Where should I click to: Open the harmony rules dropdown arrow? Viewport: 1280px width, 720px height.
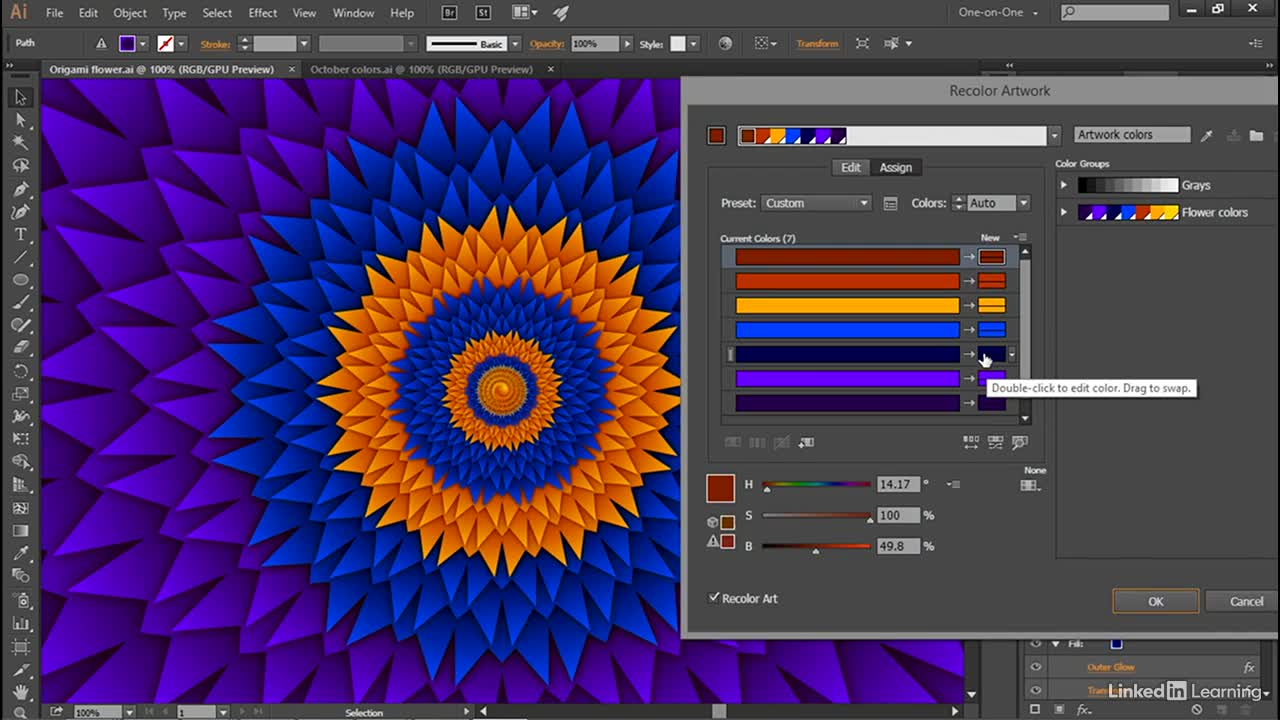(1054, 135)
